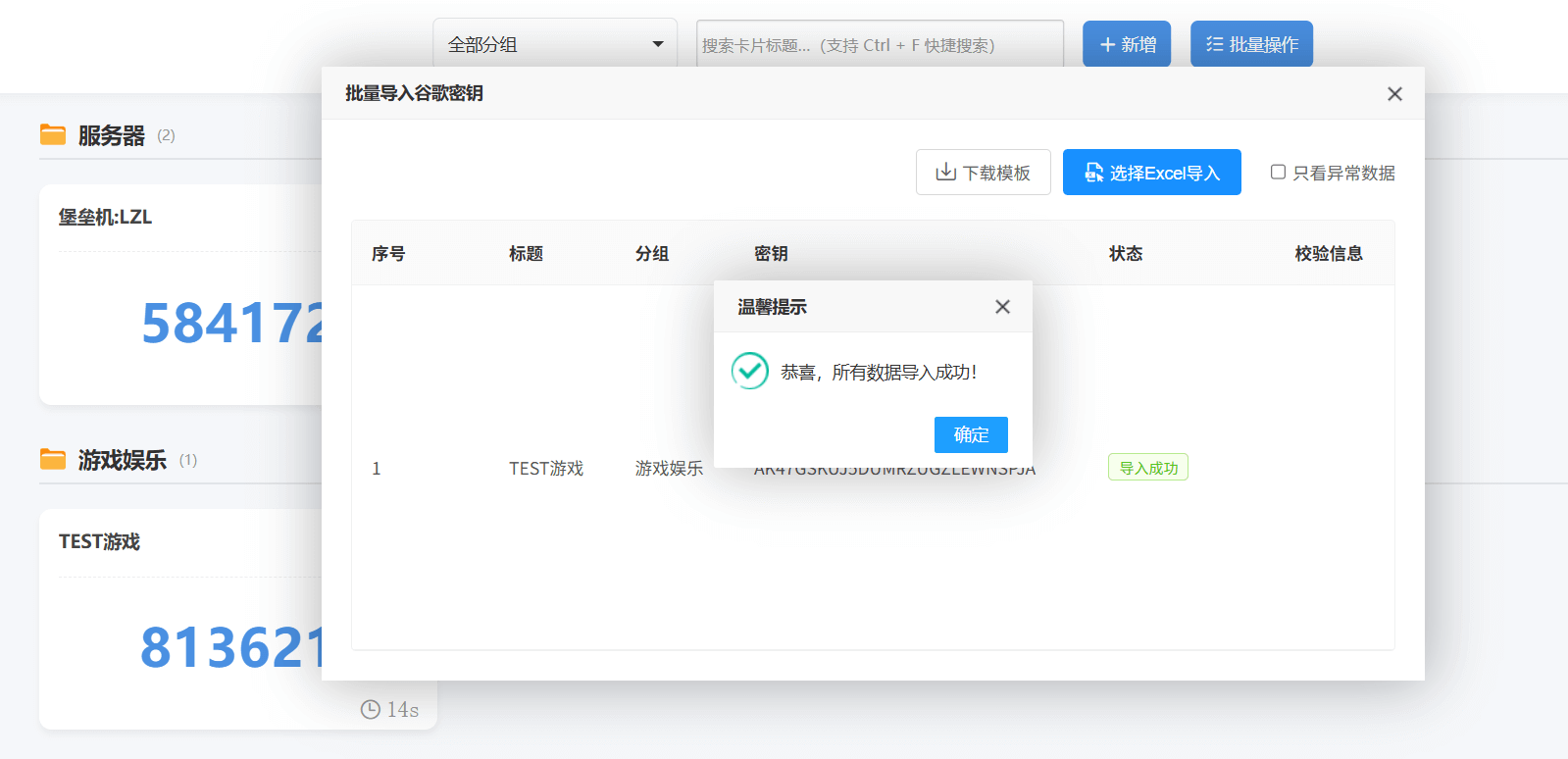Click the 恭喜，所有数据导入成功 message

tap(879, 373)
